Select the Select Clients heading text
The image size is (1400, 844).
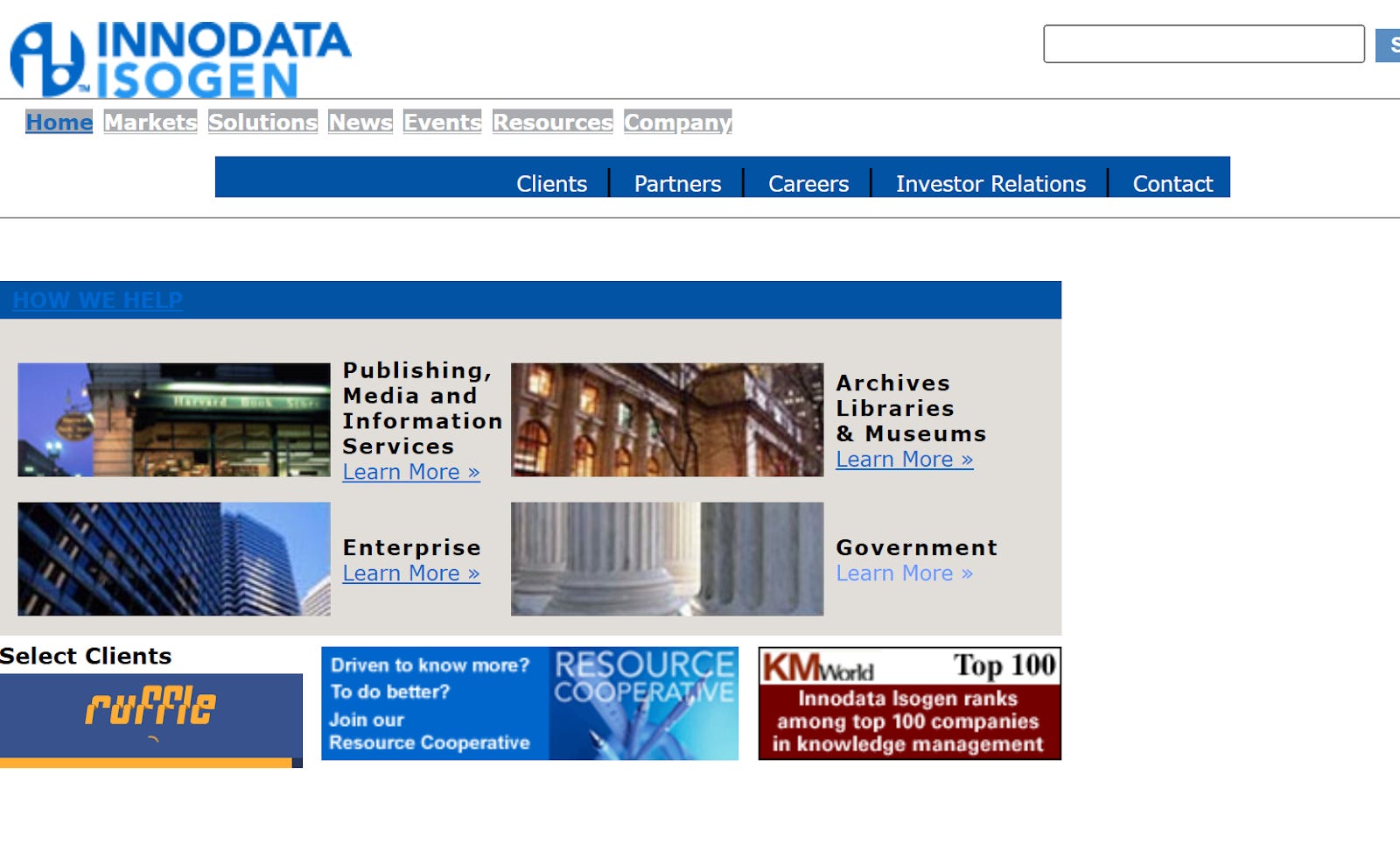point(86,656)
